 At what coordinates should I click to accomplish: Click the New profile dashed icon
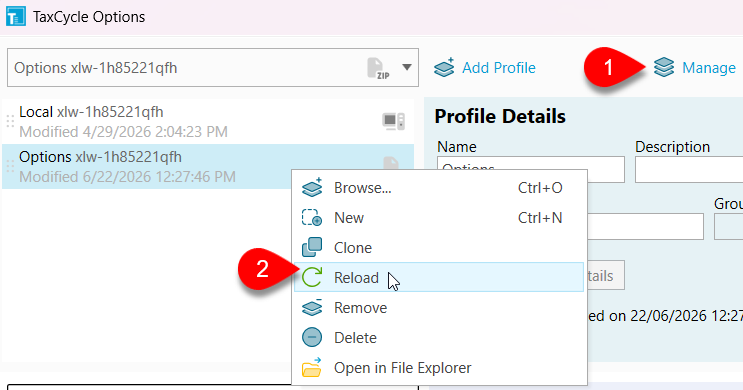click(x=312, y=218)
